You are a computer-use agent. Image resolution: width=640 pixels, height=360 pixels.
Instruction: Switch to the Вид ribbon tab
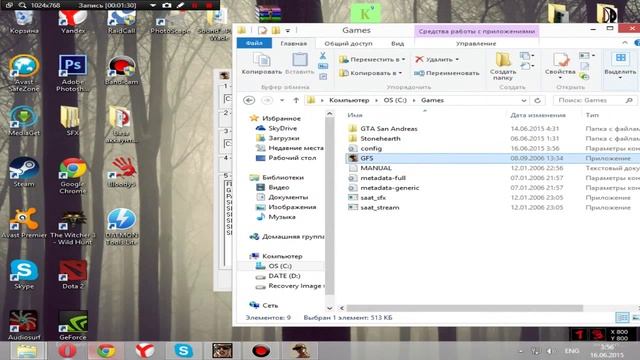click(x=398, y=43)
